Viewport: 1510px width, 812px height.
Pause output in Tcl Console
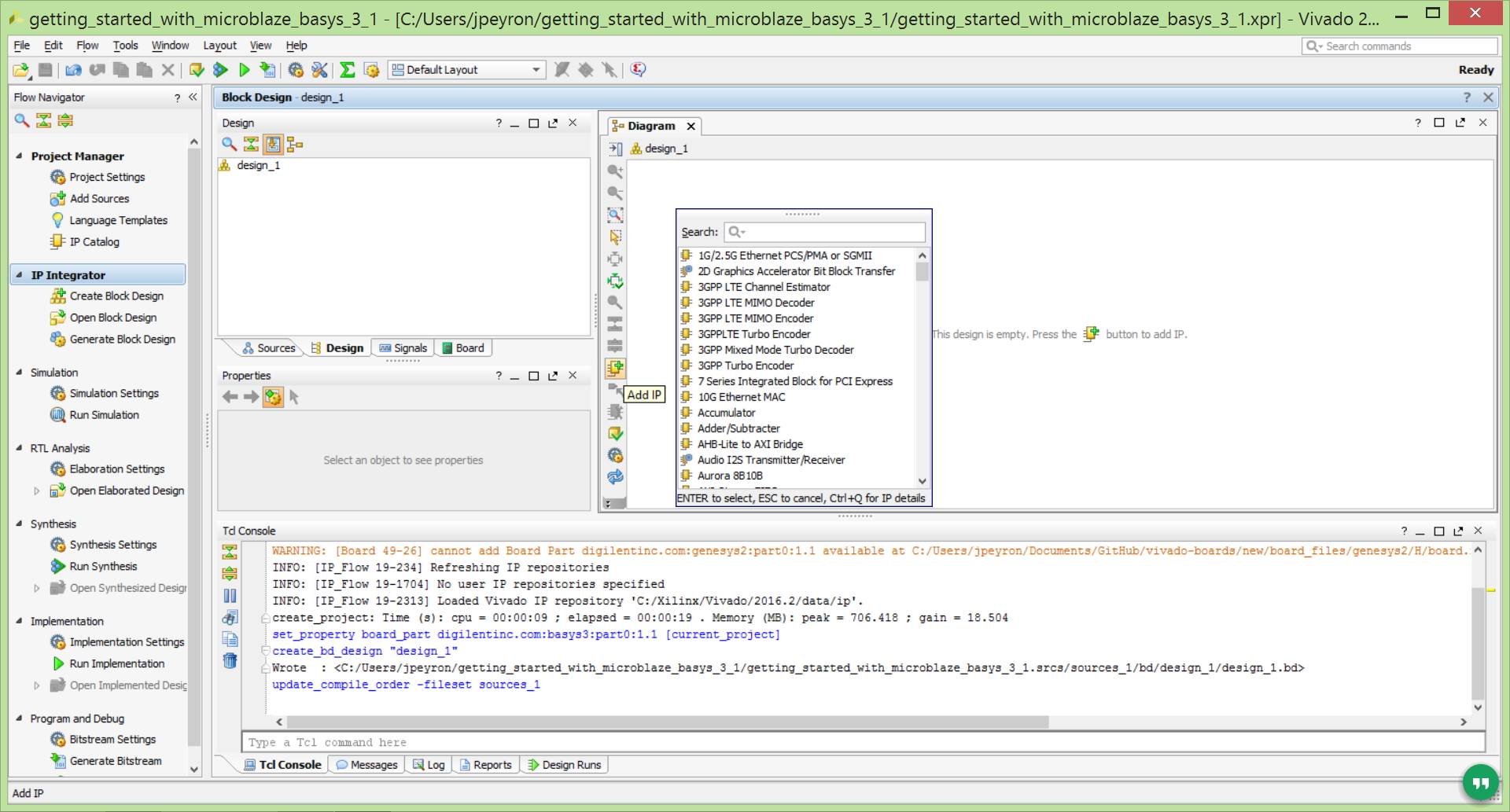[230, 596]
